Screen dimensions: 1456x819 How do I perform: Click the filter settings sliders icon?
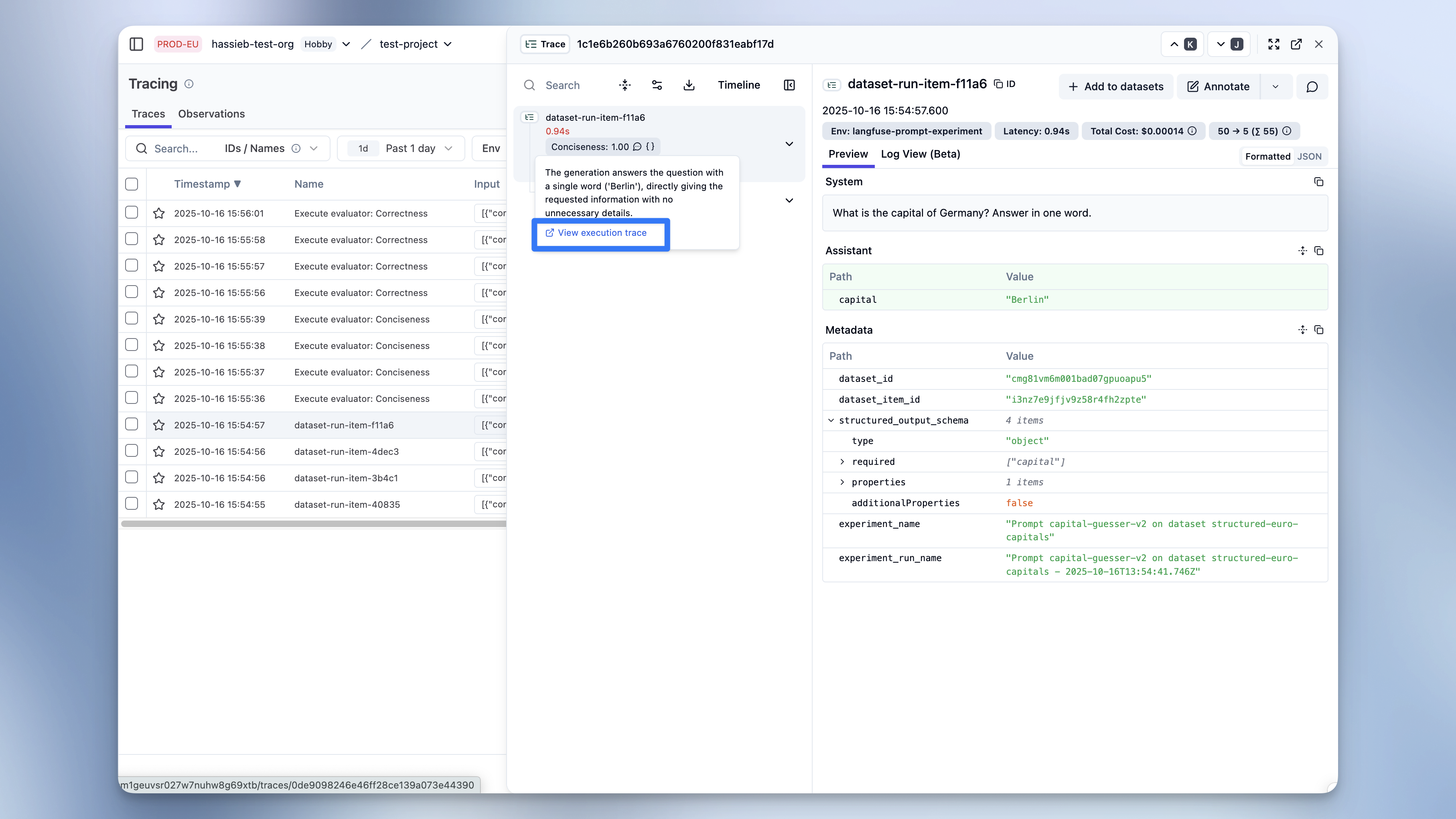pyautogui.click(x=657, y=85)
